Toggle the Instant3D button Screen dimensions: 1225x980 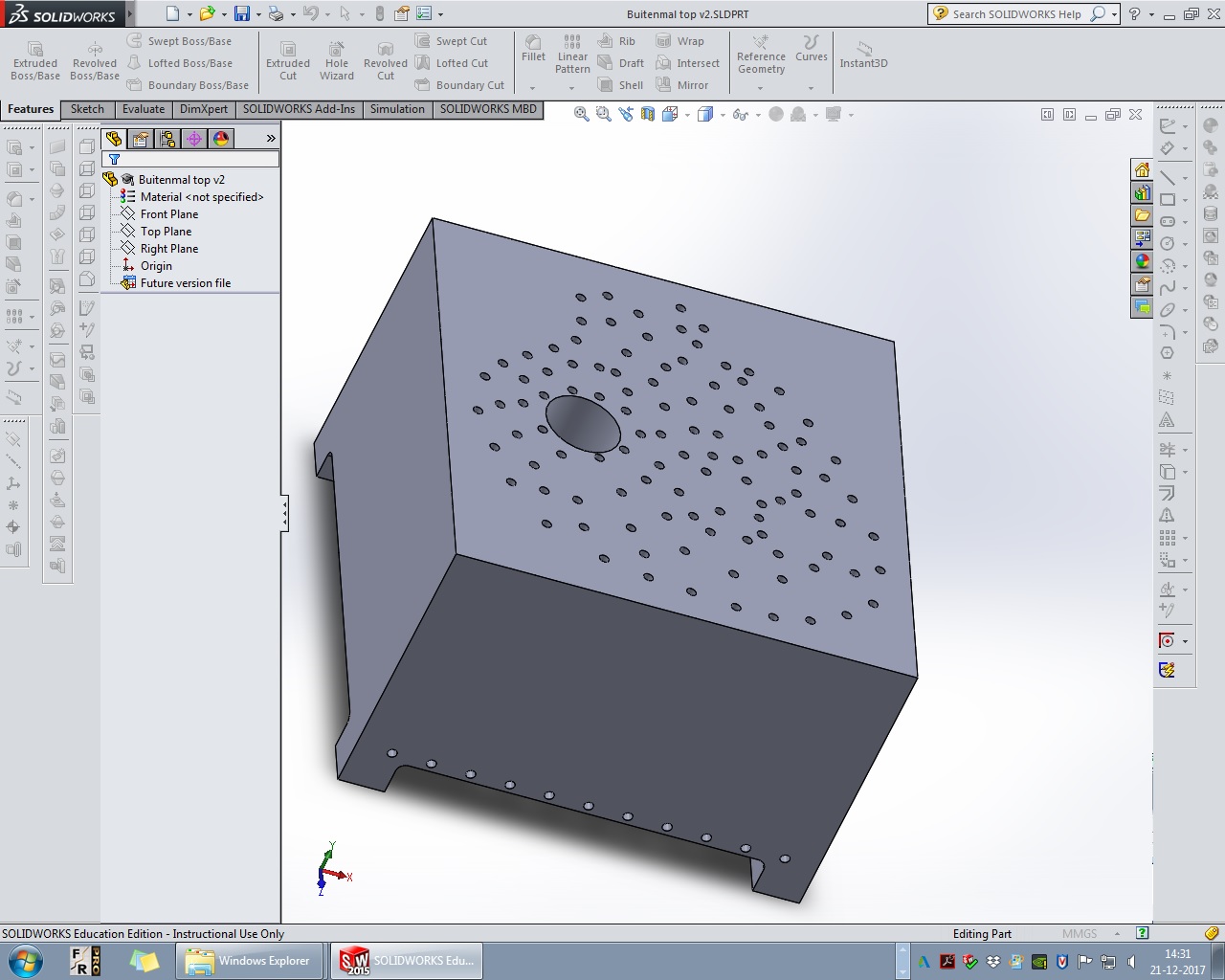pos(863,54)
